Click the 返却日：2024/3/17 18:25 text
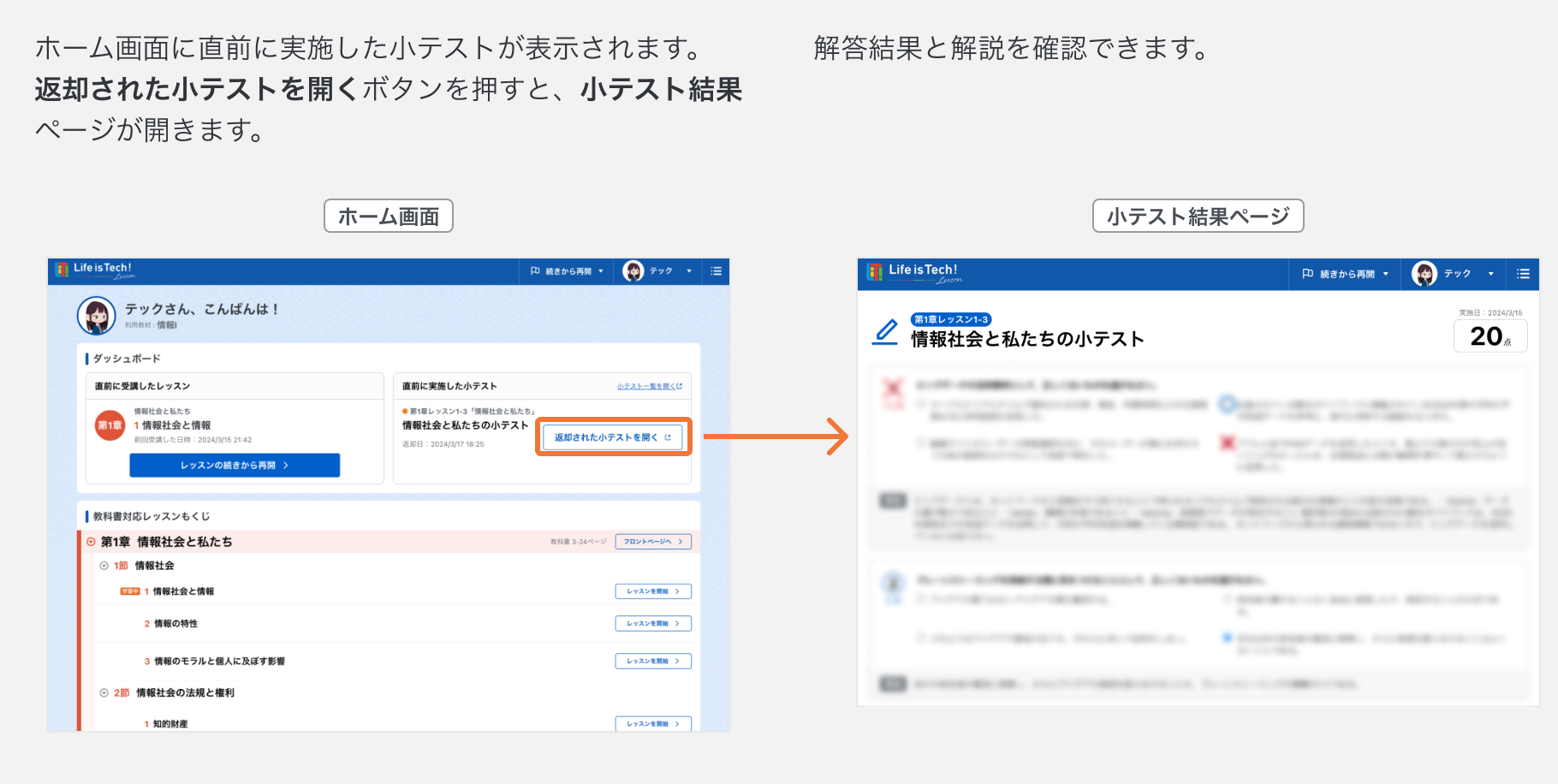Image resolution: width=1558 pixels, height=784 pixels. click(x=443, y=444)
